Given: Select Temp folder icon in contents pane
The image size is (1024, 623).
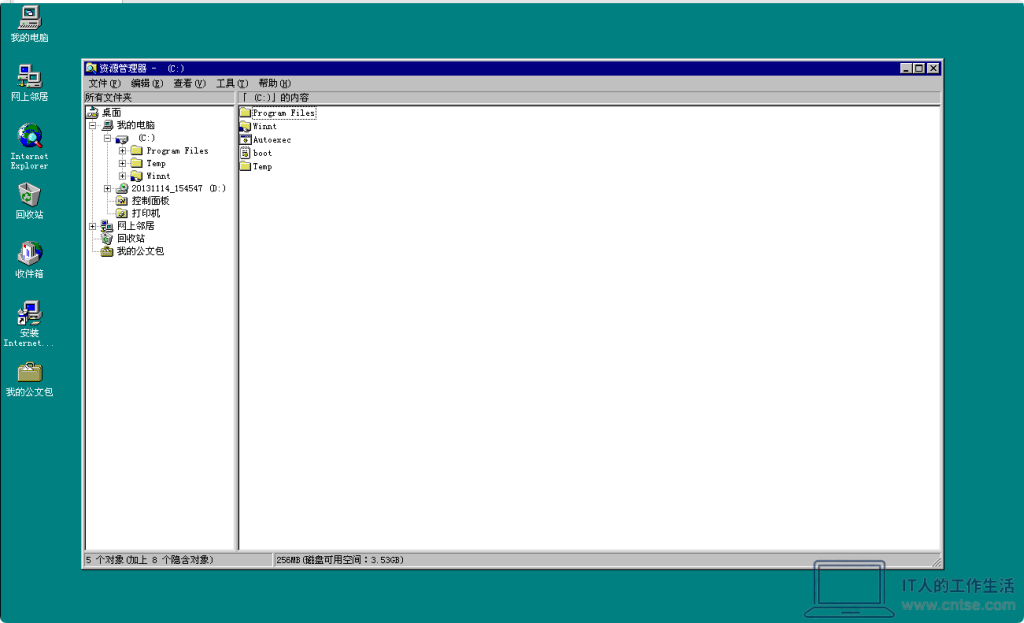Looking at the screenshot, I should tap(246, 167).
